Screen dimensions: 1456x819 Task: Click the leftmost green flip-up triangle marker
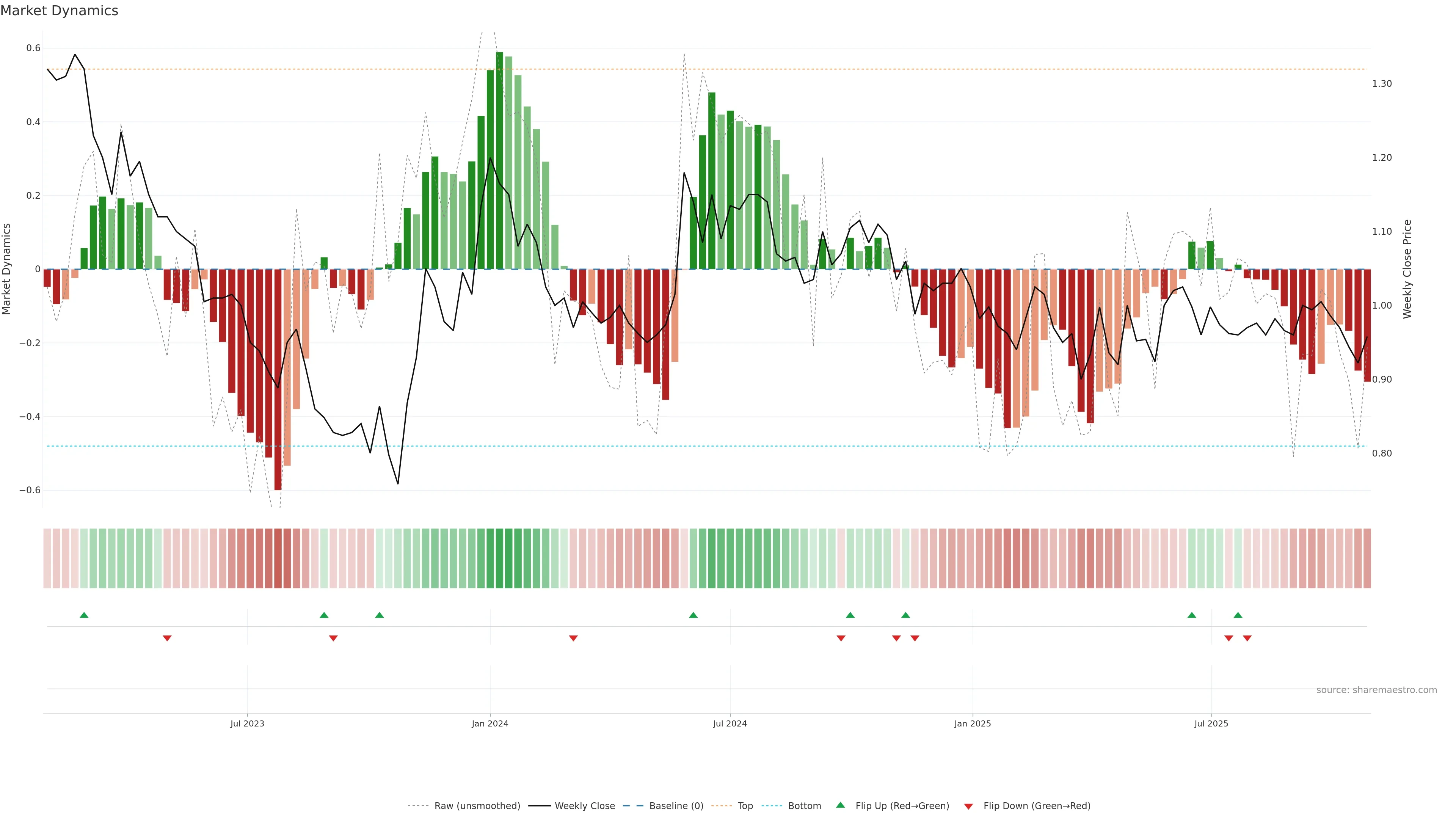(84, 615)
